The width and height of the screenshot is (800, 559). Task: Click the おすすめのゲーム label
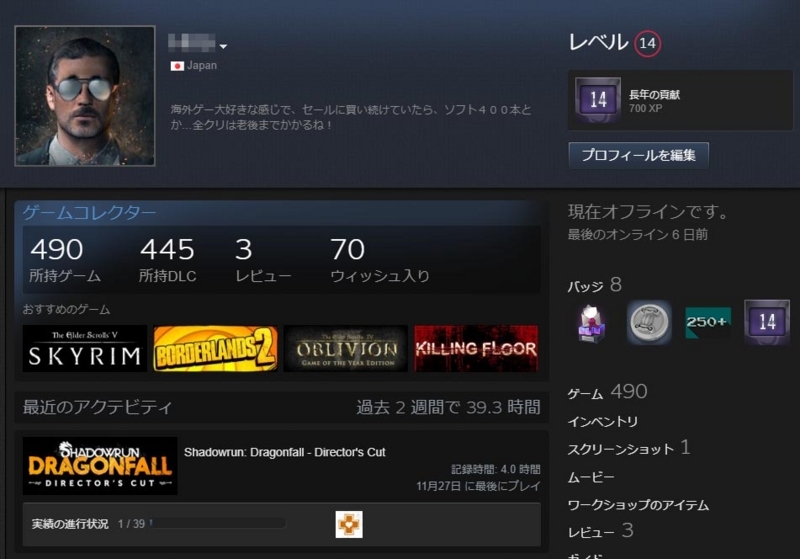pos(66,309)
